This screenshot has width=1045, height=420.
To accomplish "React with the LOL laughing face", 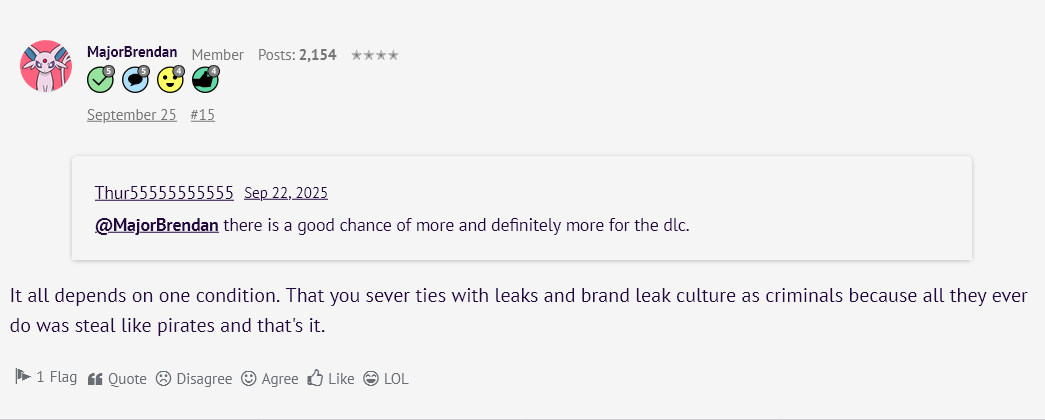I will (x=371, y=379).
